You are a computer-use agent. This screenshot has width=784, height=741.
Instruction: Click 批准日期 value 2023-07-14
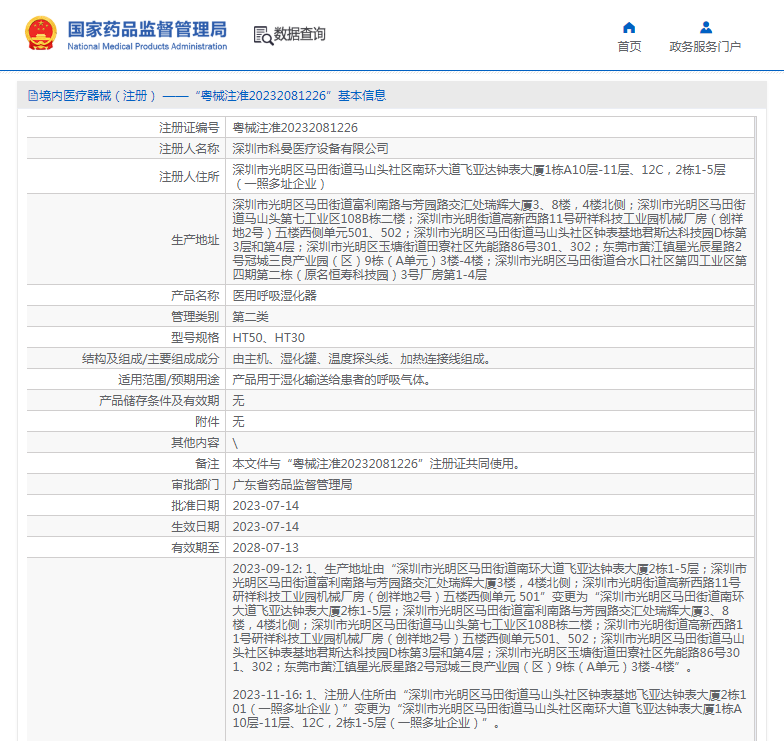(266, 506)
